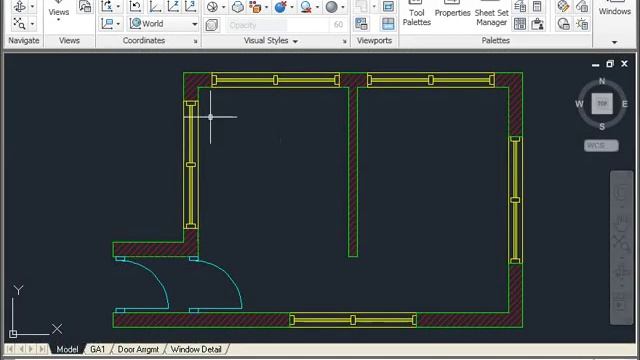Viewport: 640px width, 360px height.
Task: Switch to the Window Detail layout tab
Action: 196,349
